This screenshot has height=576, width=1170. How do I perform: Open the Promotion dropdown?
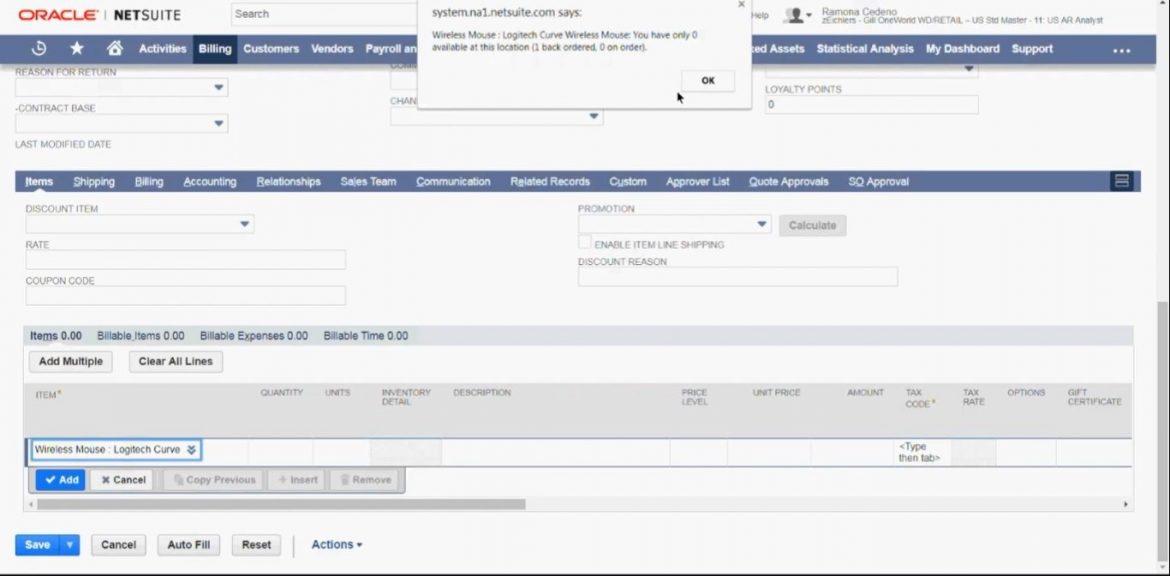(761, 224)
